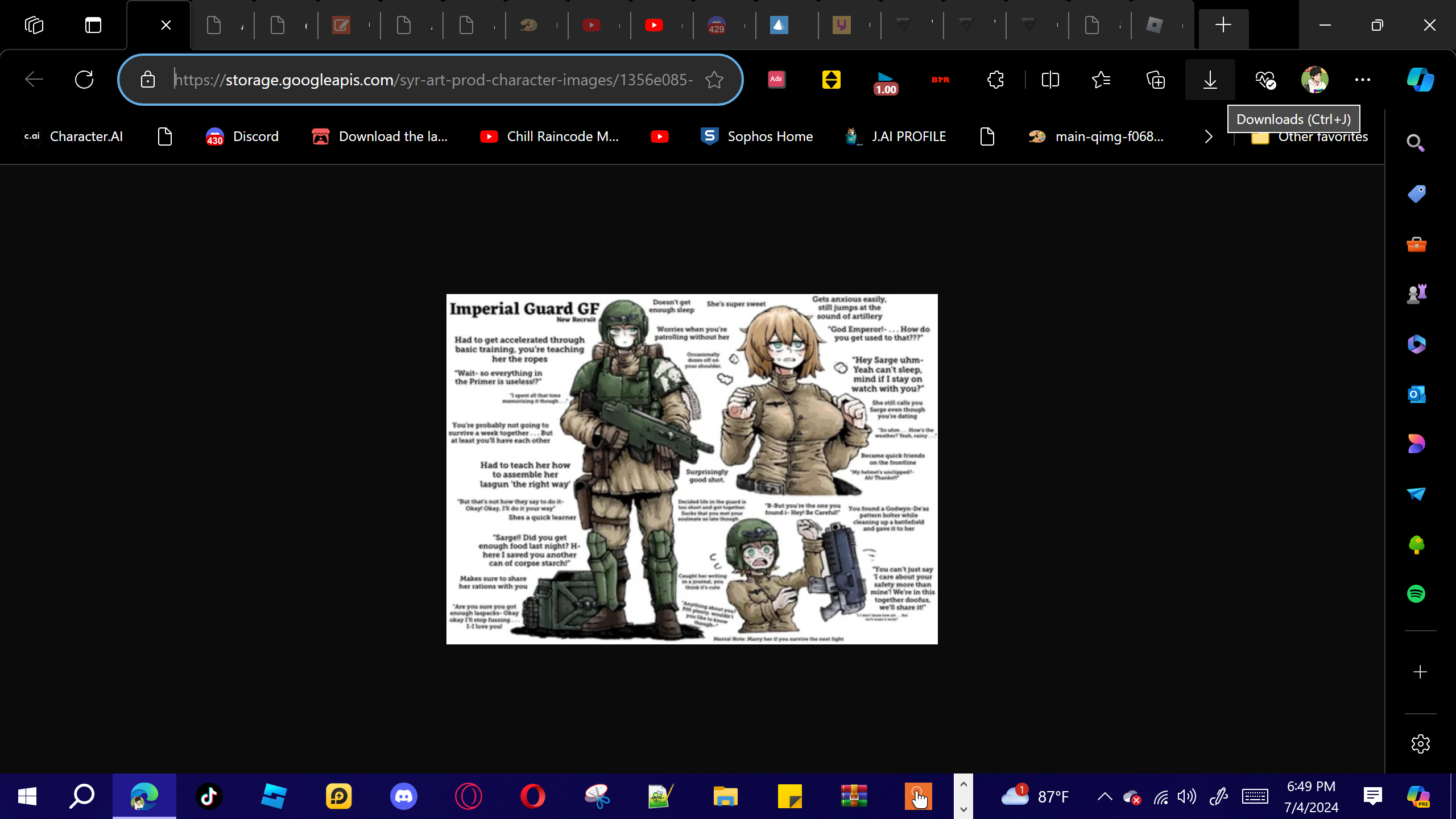1456x819 pixels.
Task: Reload the current page
Action: [84, 80]
